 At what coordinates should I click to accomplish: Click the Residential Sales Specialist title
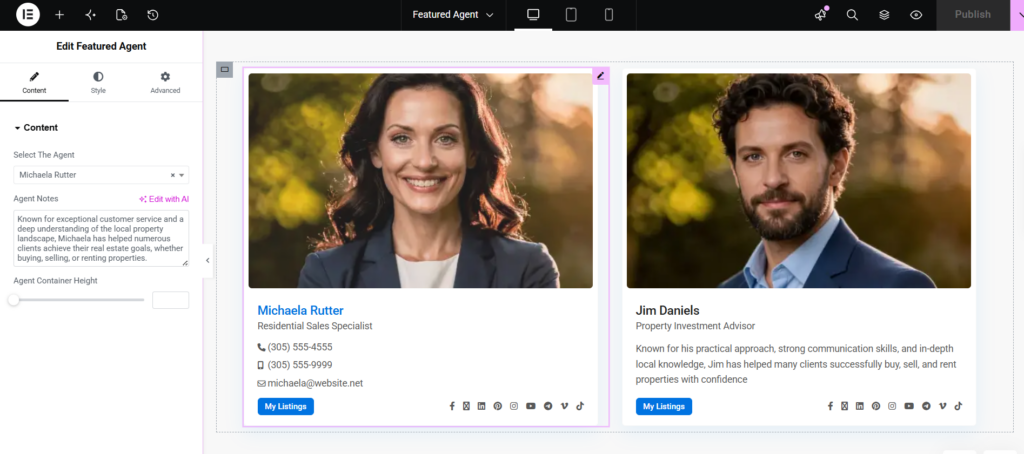315,326
